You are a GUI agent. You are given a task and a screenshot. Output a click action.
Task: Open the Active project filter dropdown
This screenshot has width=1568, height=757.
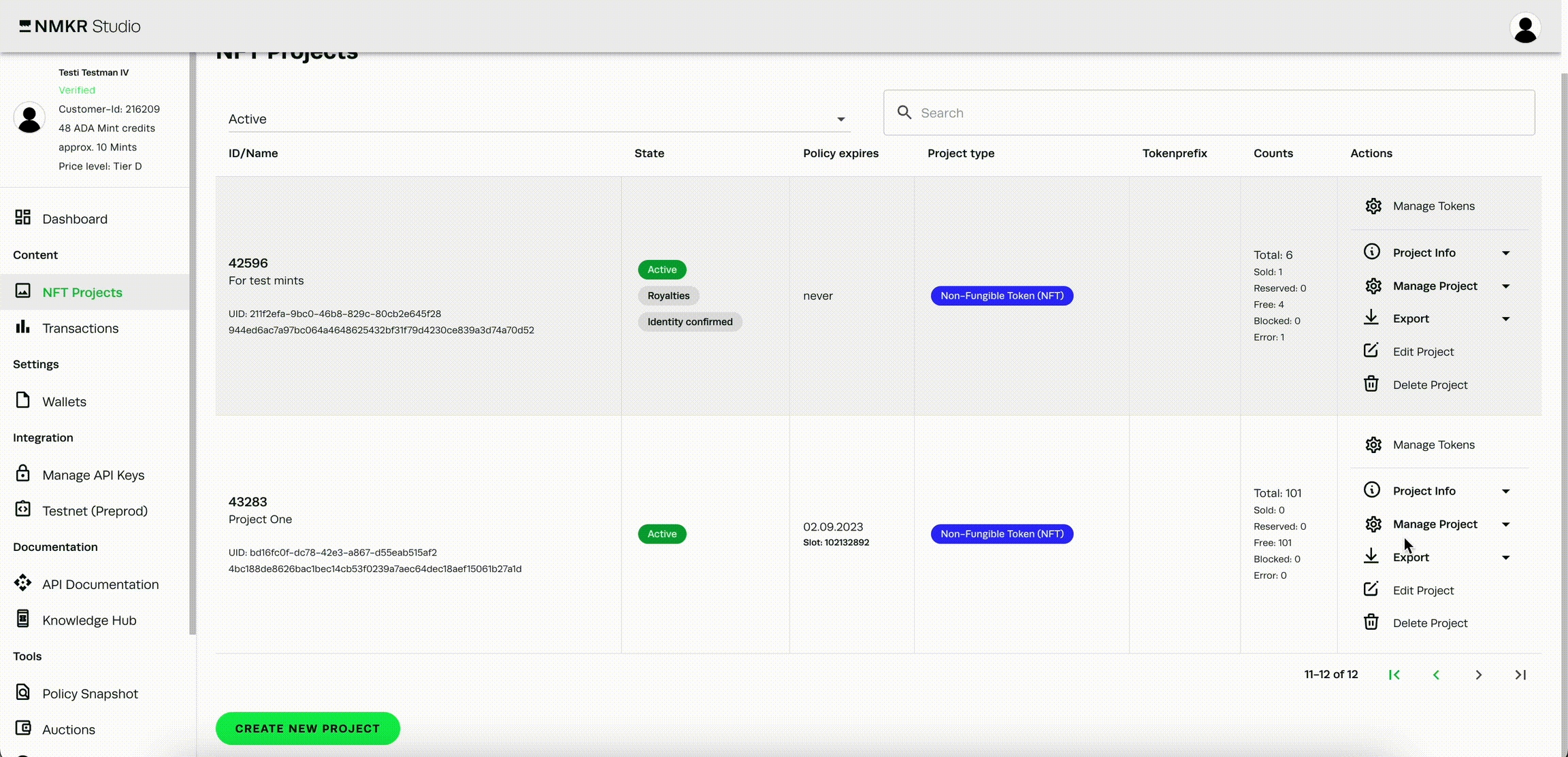[x=538, y=119]
